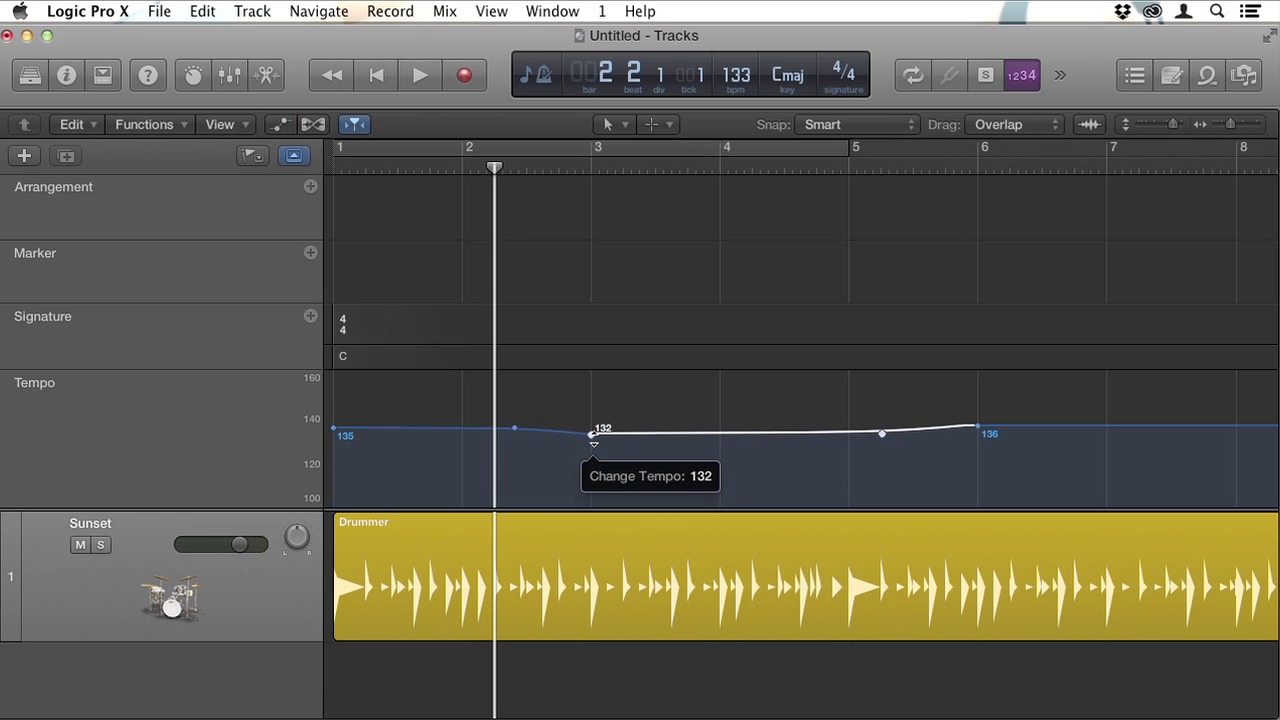Click the drum kit instrument icon

tap(171, 597)
